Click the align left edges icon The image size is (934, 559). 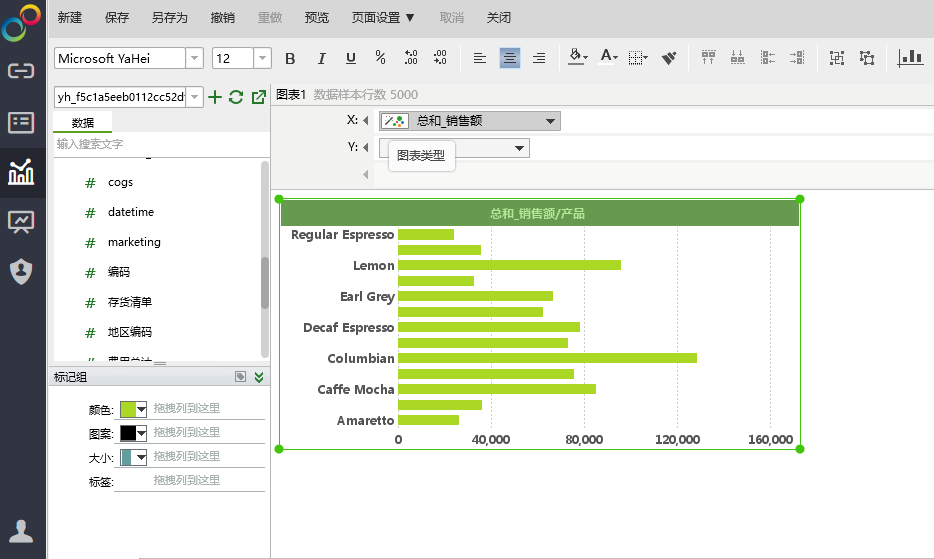point(768,58)
